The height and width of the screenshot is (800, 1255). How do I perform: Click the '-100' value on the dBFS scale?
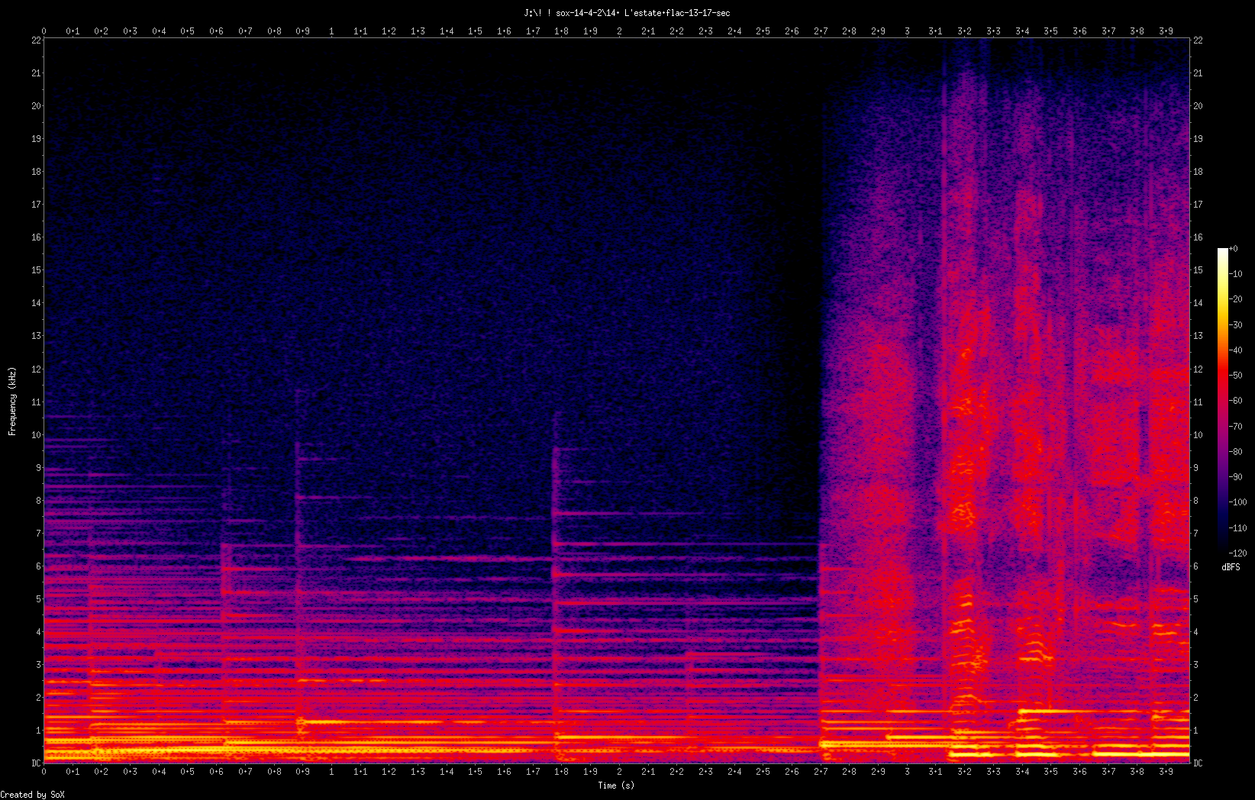tap(1238, 501)
